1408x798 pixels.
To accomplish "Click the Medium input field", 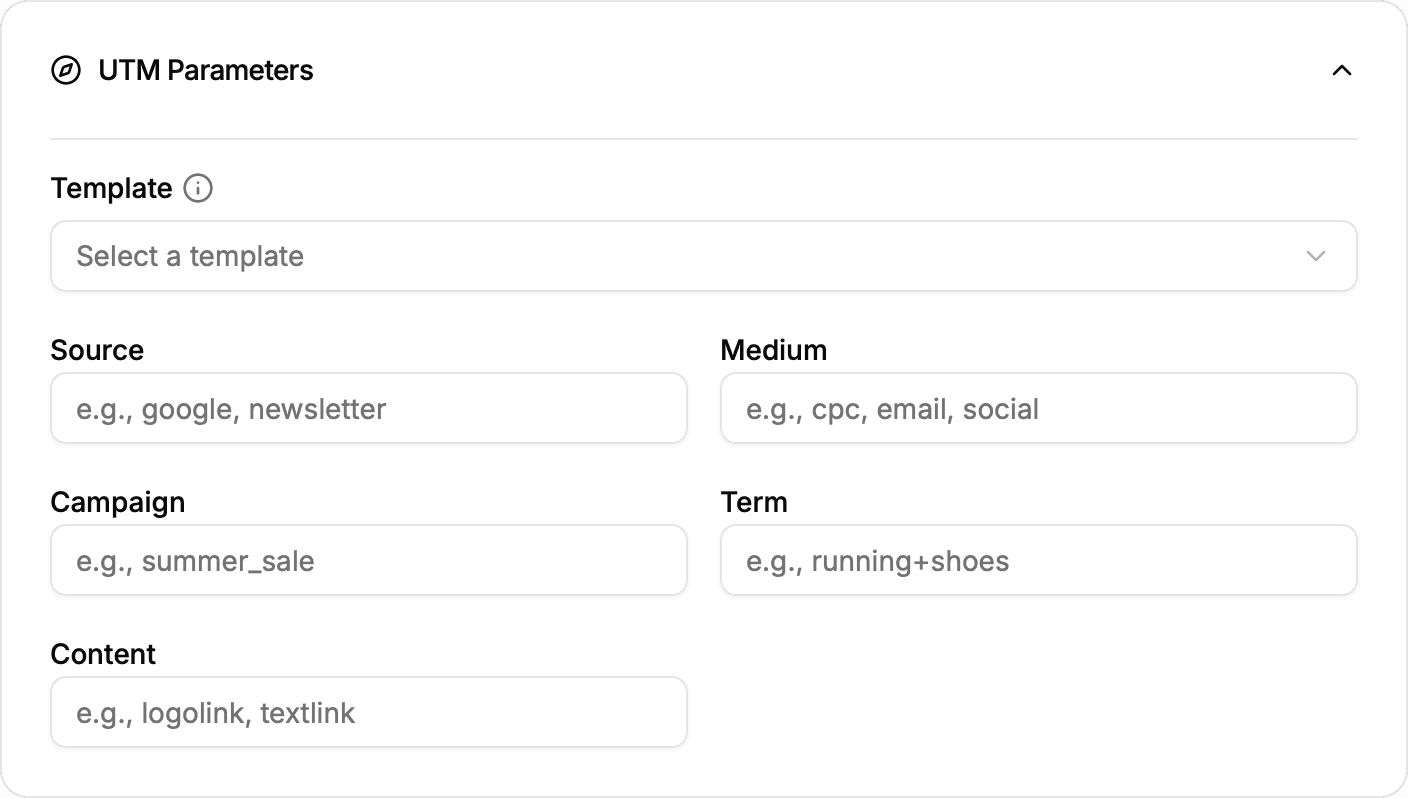I will 1038,408.
